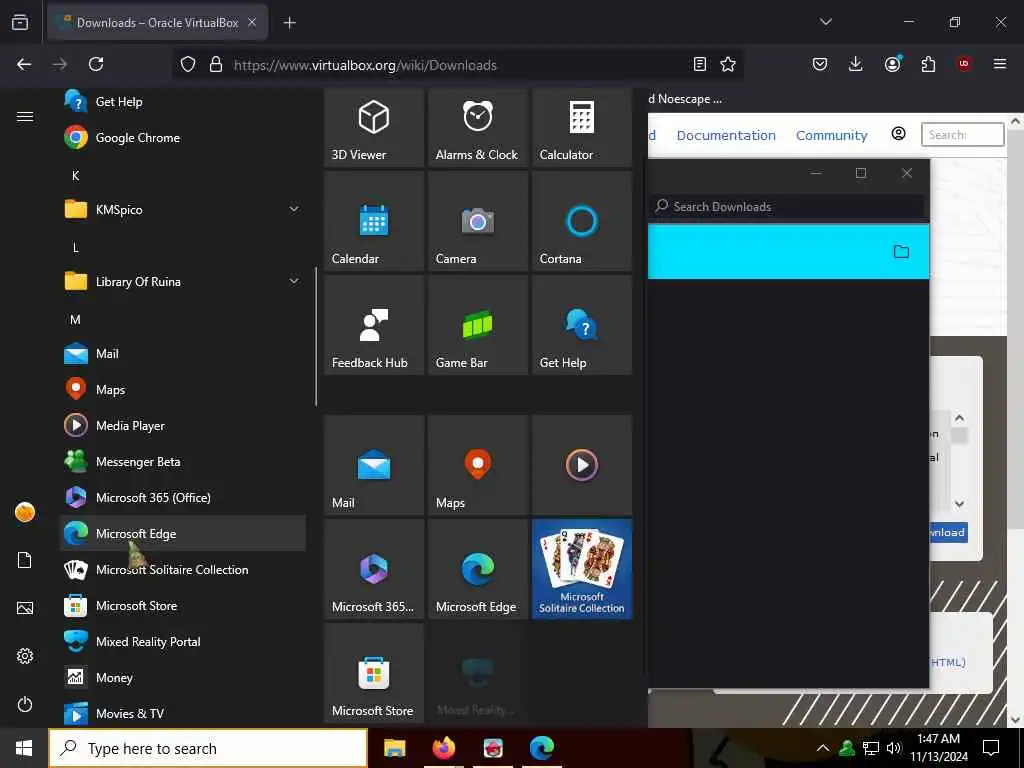Open Microsoft Store from app list
This screenshot has height=768, width=1024.
point(183,605)
